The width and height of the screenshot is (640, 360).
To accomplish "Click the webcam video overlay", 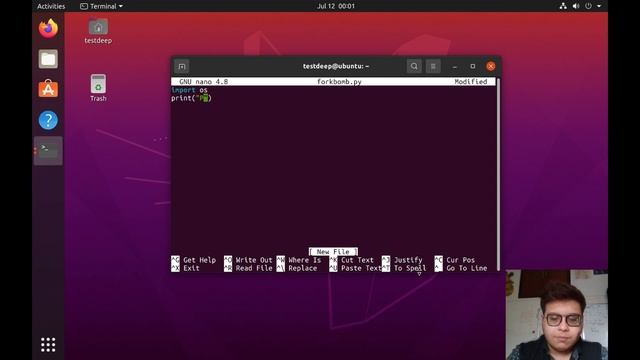I will point(556,315).
